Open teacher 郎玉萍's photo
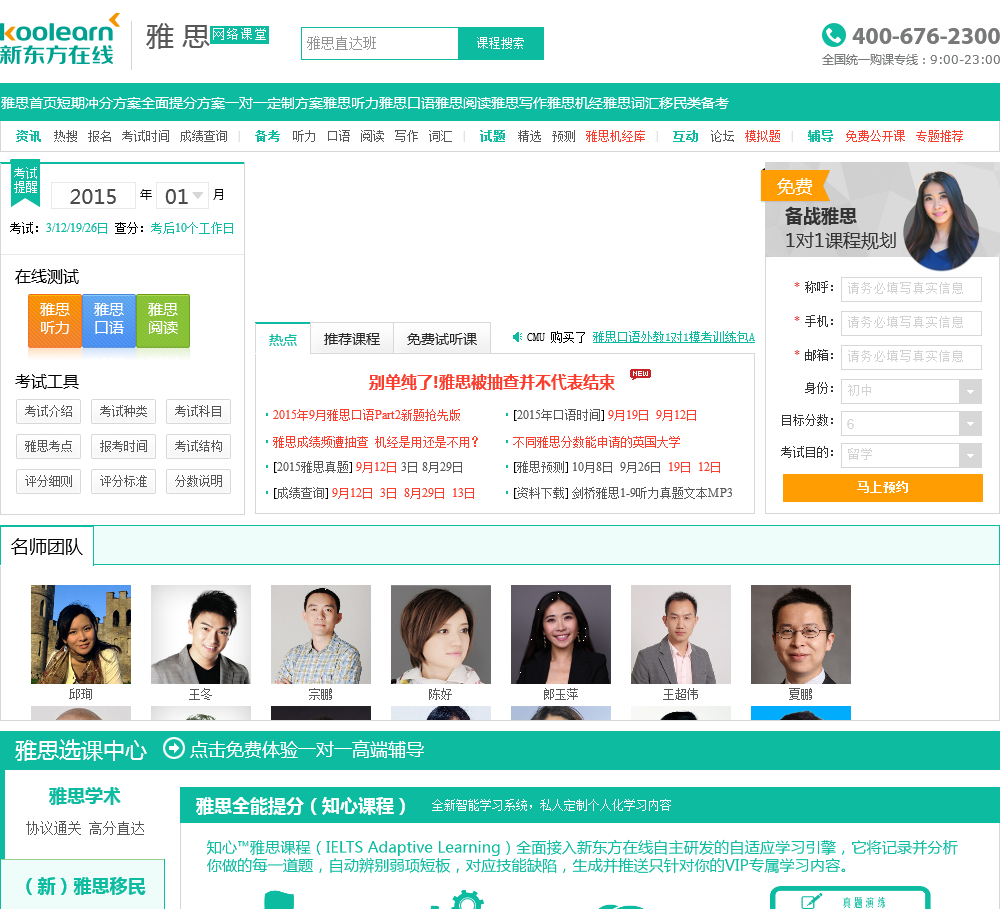1000x909 pixels. pos(561,634)
